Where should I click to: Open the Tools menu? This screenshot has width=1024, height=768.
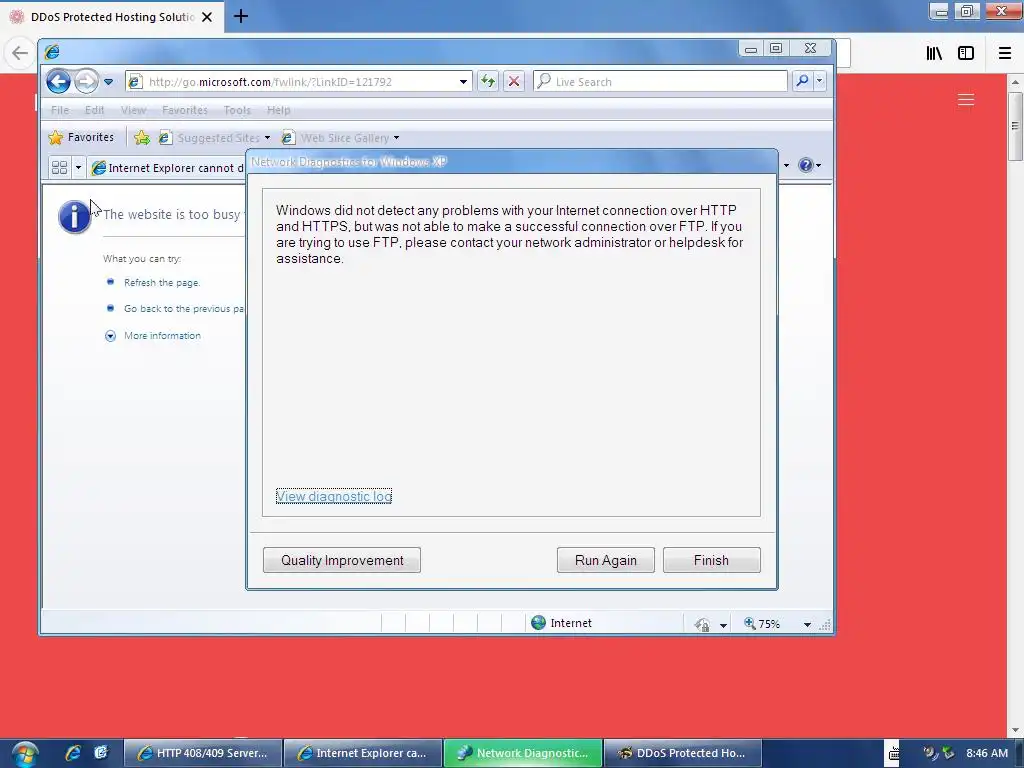[237, 110]
